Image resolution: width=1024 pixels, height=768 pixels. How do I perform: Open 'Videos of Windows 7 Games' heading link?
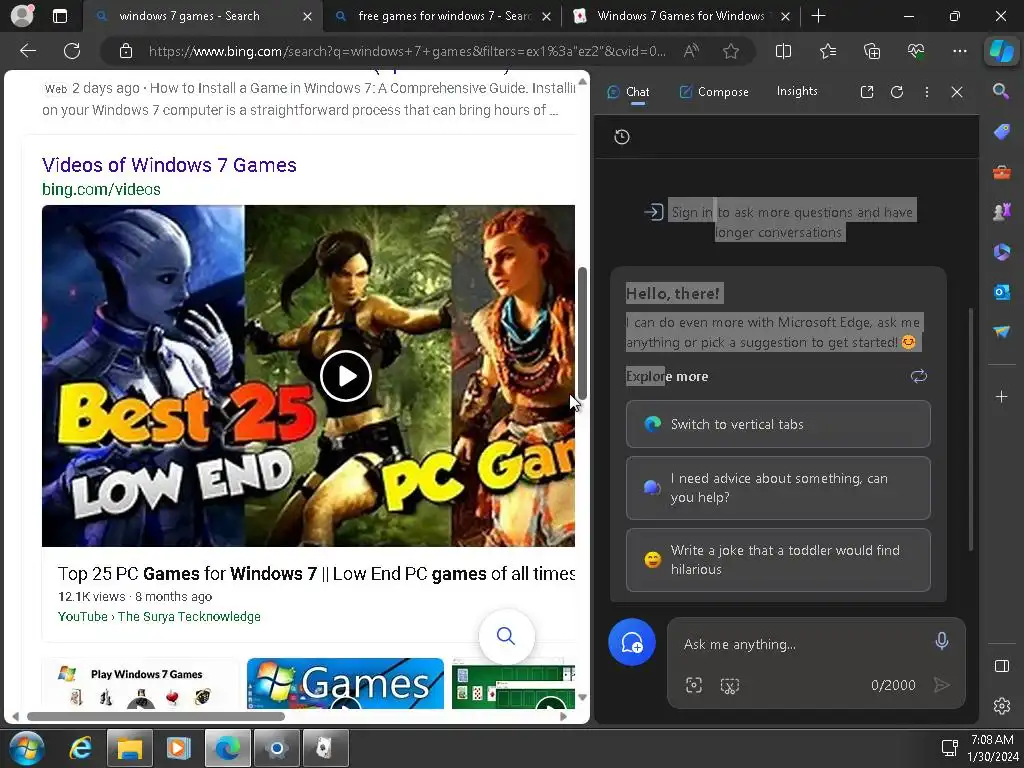[x=169, y=165]
